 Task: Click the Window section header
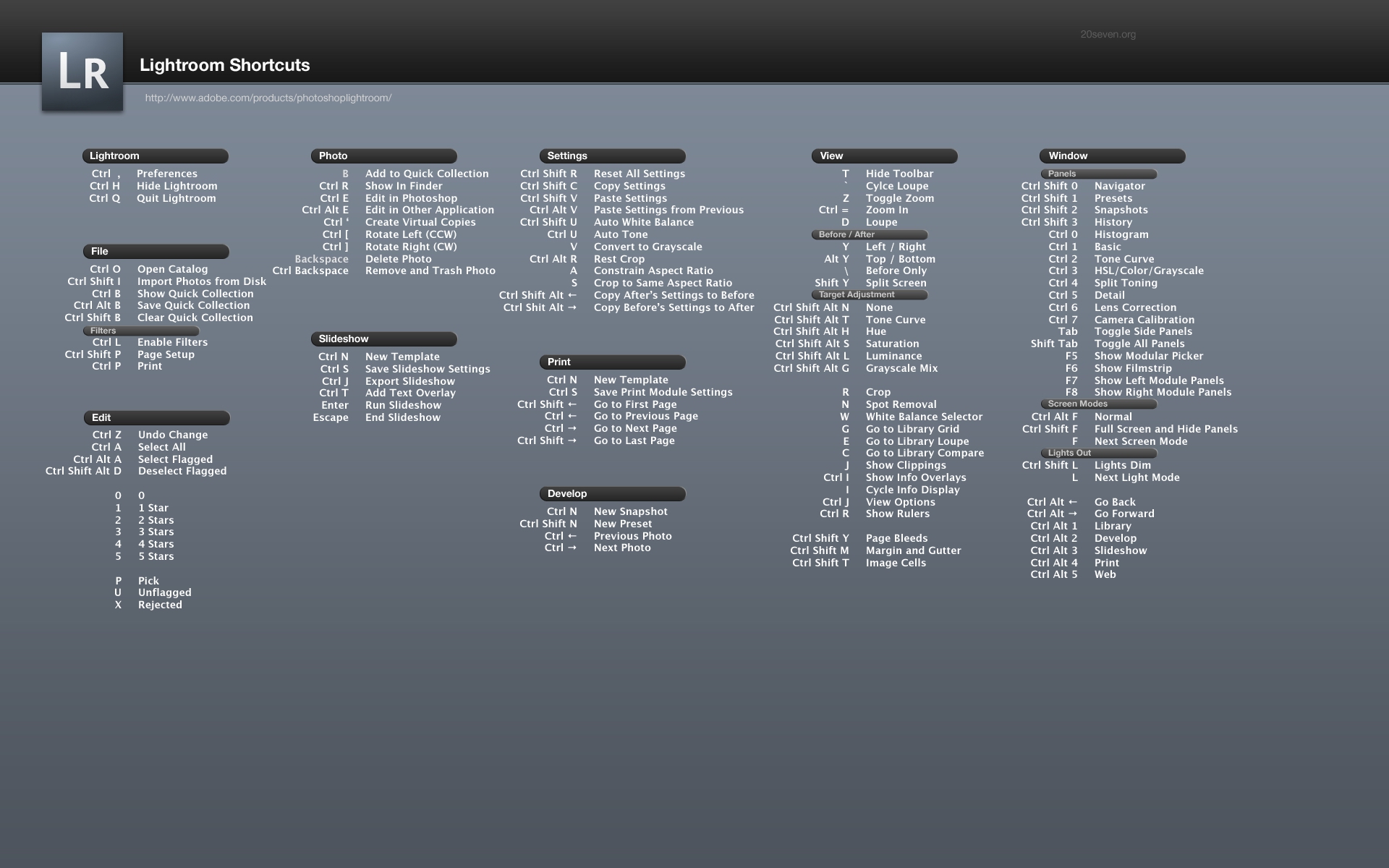(x=1112, y=156)
